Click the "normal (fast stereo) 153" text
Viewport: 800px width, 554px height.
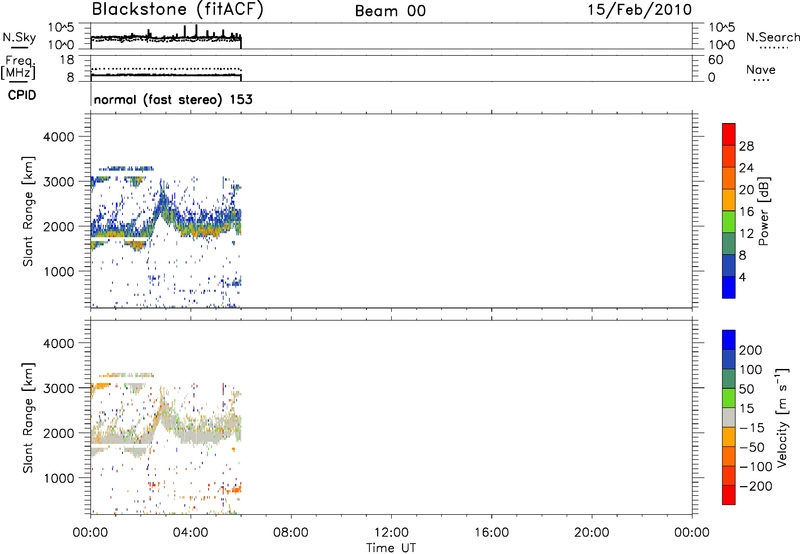(x=173, y=99)
